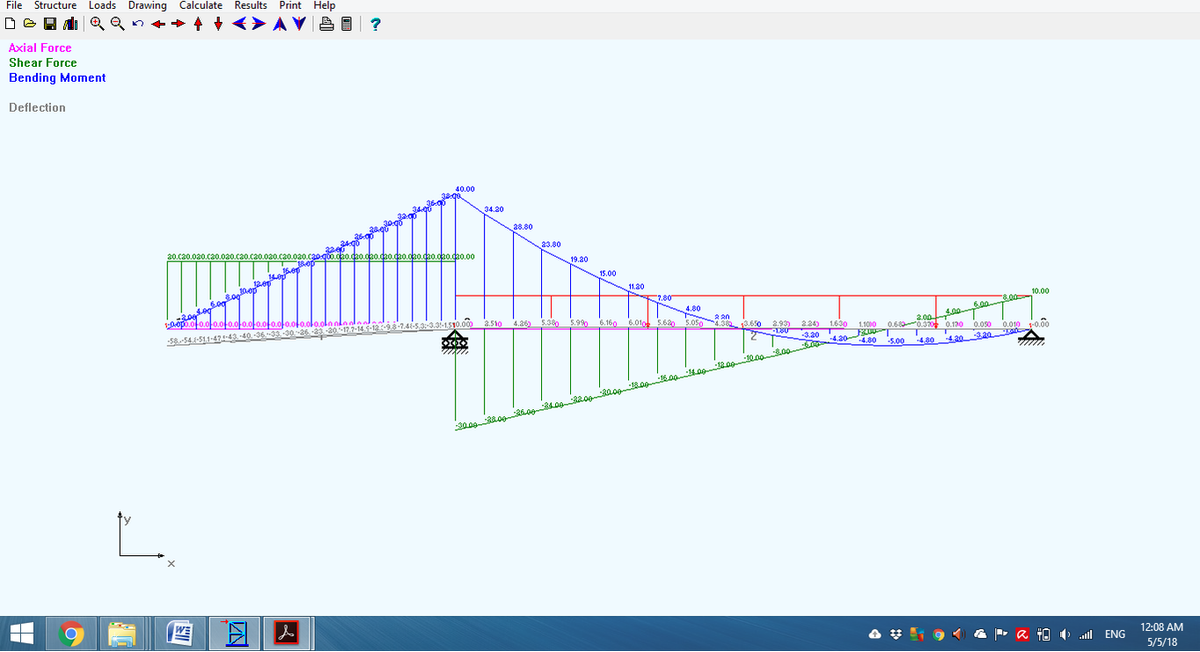Click the Undo icon
This screenshot has height=652, width=1200.
click(x=137, y=24)
